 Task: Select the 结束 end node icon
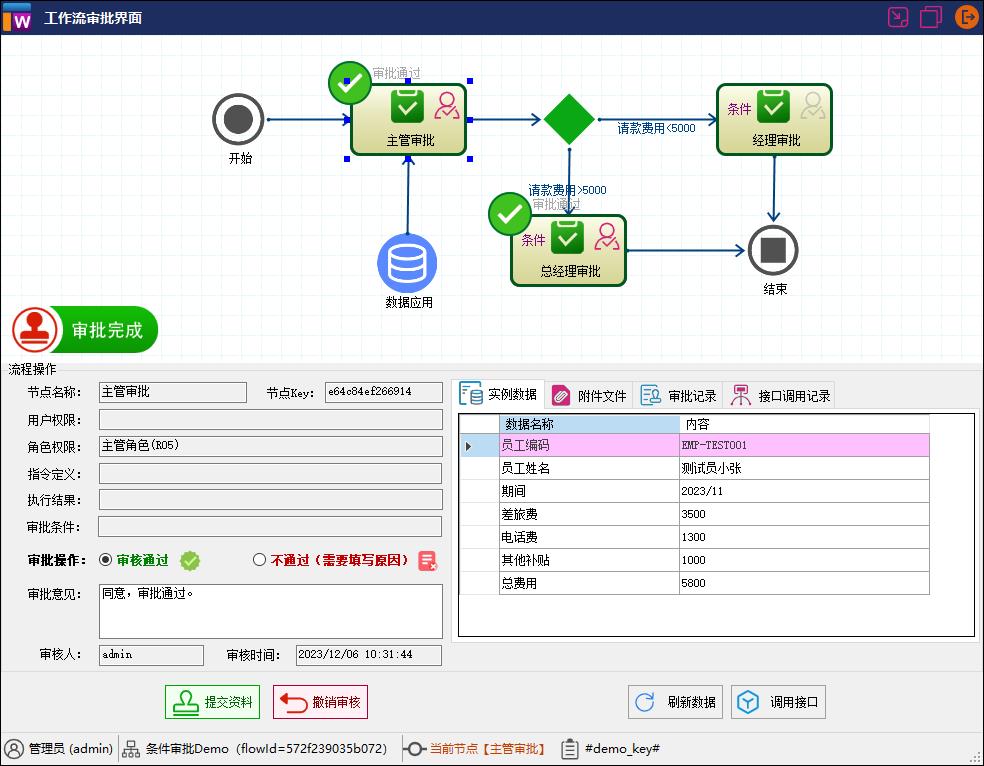(x=773, y=250)
